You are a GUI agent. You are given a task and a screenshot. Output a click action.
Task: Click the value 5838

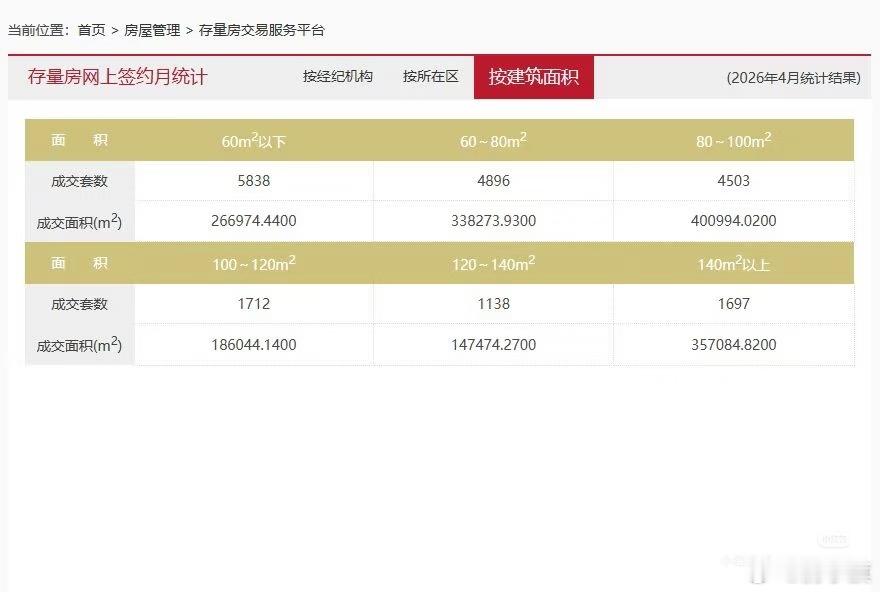pos(254,181)
